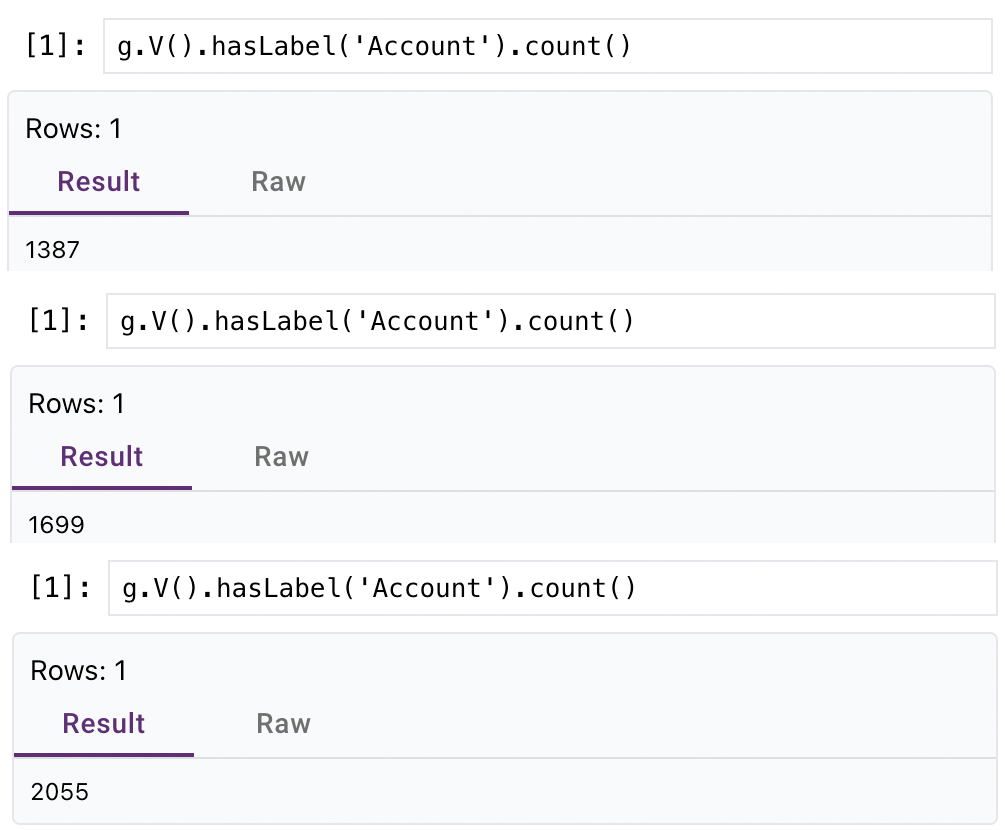Viewport: 1005px width, 830px height.
Task: Select the Result tab above 2055
Action: (104, 724)
